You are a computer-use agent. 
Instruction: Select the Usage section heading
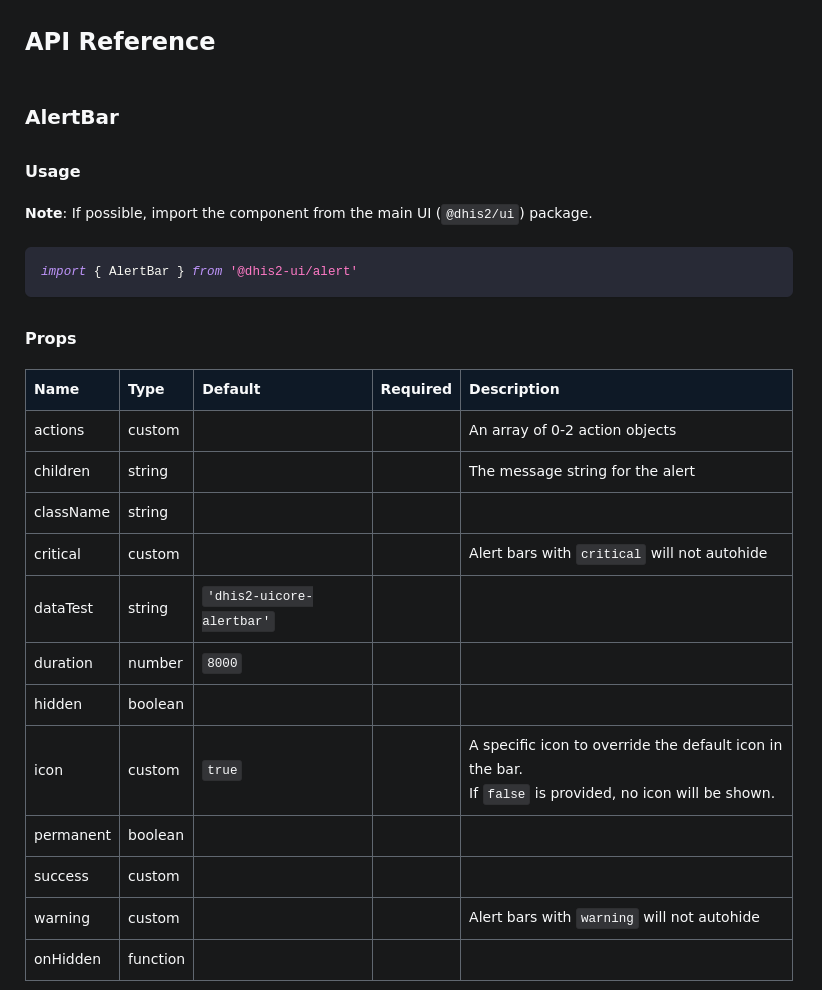click(x=53, y=171)
